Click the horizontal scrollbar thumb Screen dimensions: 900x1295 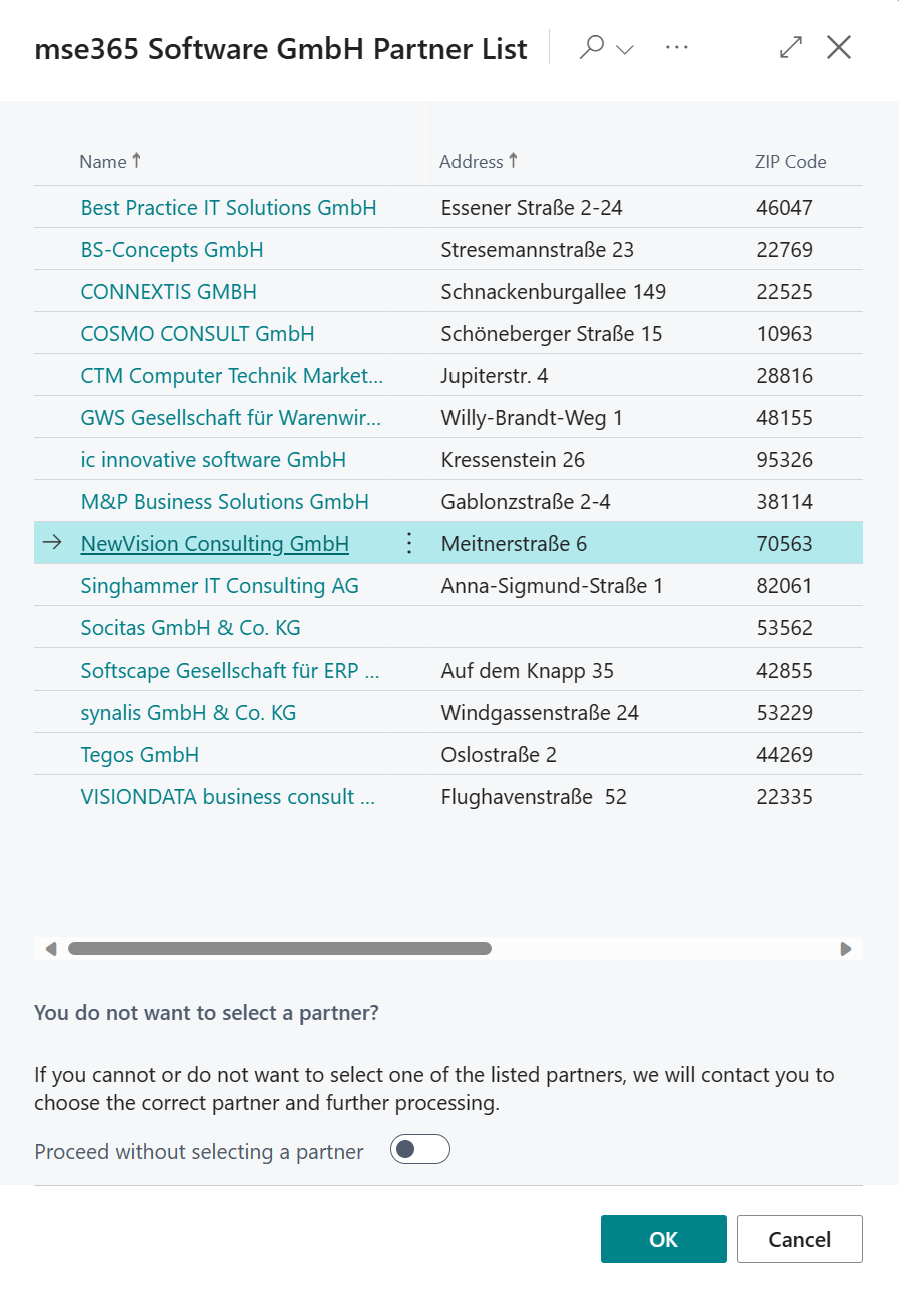[278, 948]
